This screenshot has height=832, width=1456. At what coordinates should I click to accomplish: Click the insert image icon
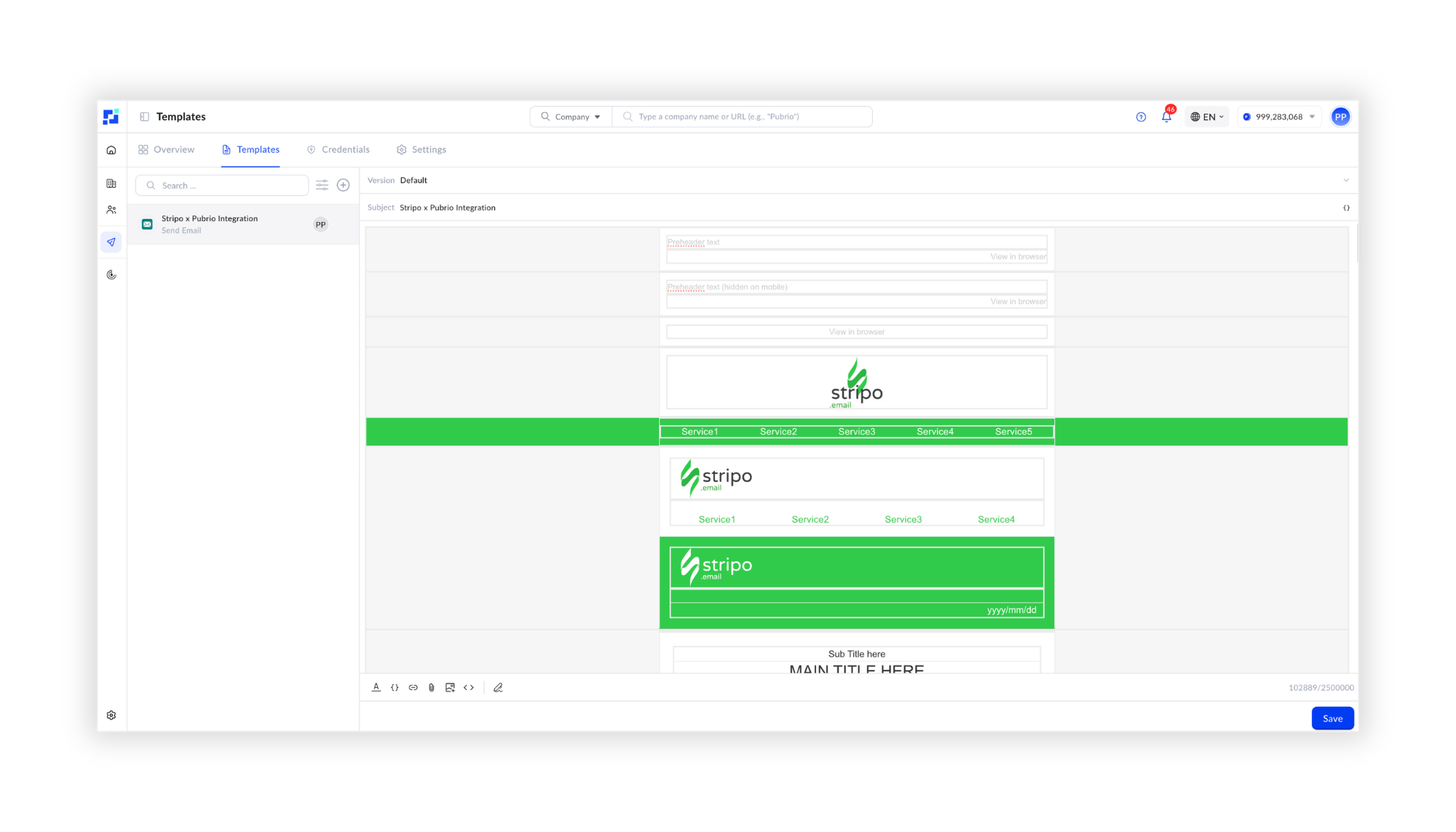tap(450, 687)
